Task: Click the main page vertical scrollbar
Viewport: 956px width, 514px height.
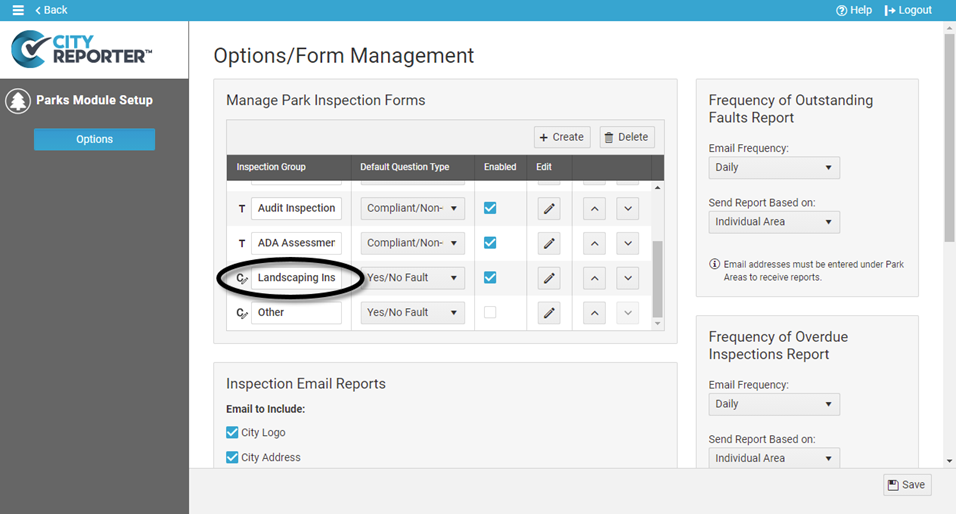Action: (949, 137)
